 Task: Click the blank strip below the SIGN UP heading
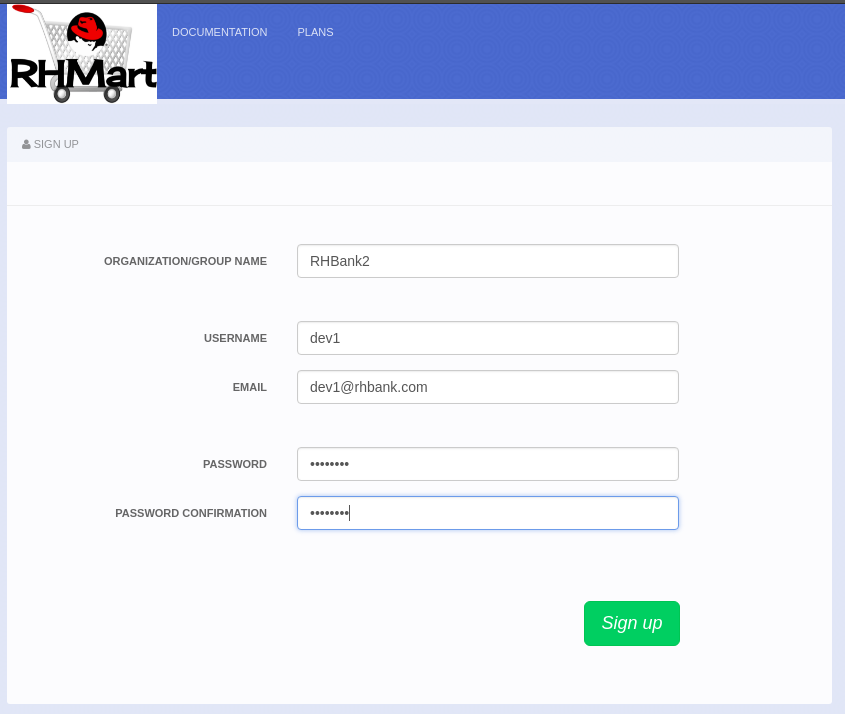[419, 184]
